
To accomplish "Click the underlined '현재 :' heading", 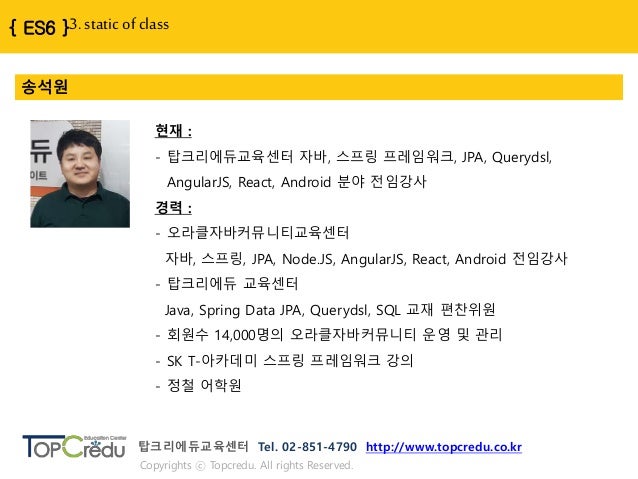I will tap(173, 131).
